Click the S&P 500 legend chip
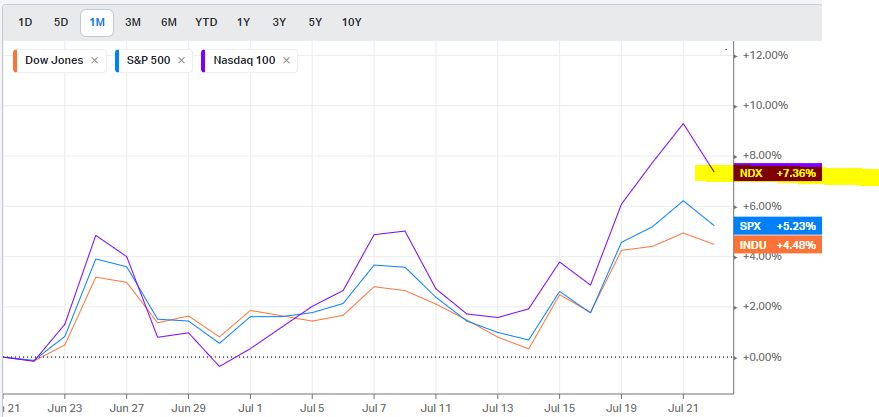 (x=154, y=61)
